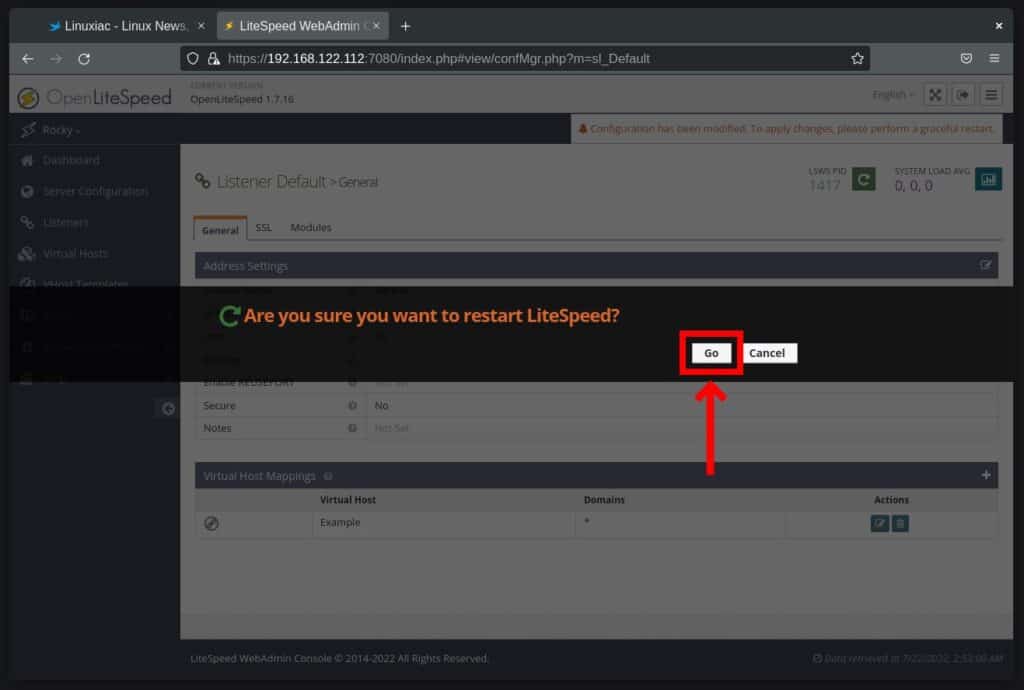This screenshot has width=1024, height=690.
Task: Open Listeners in the sidebar
Action: [x=65, y=223]
